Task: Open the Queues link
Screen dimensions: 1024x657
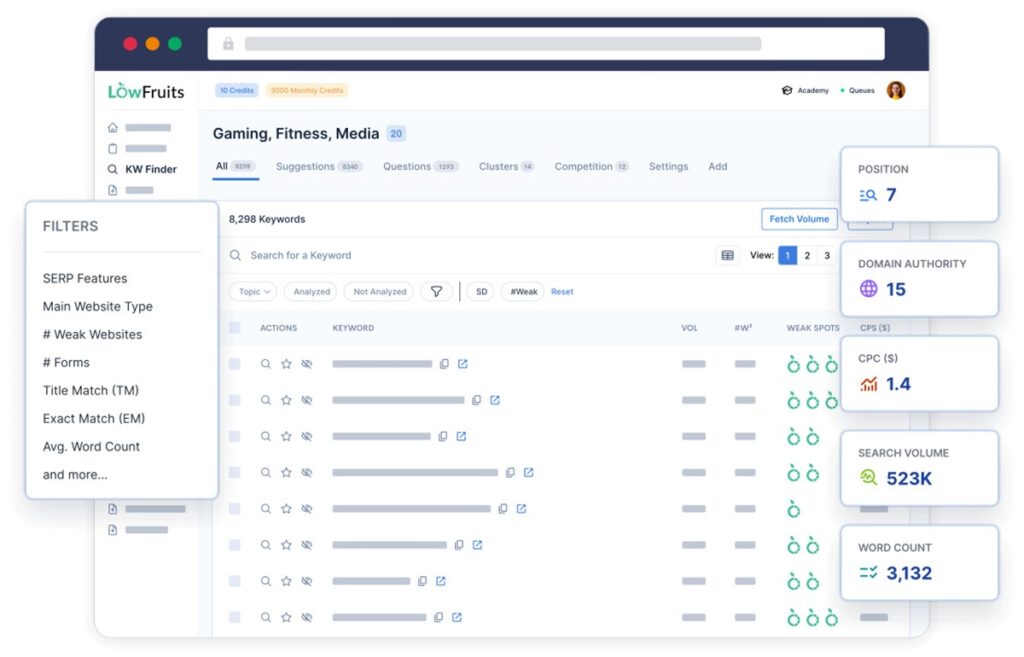Action: [857, 90]
